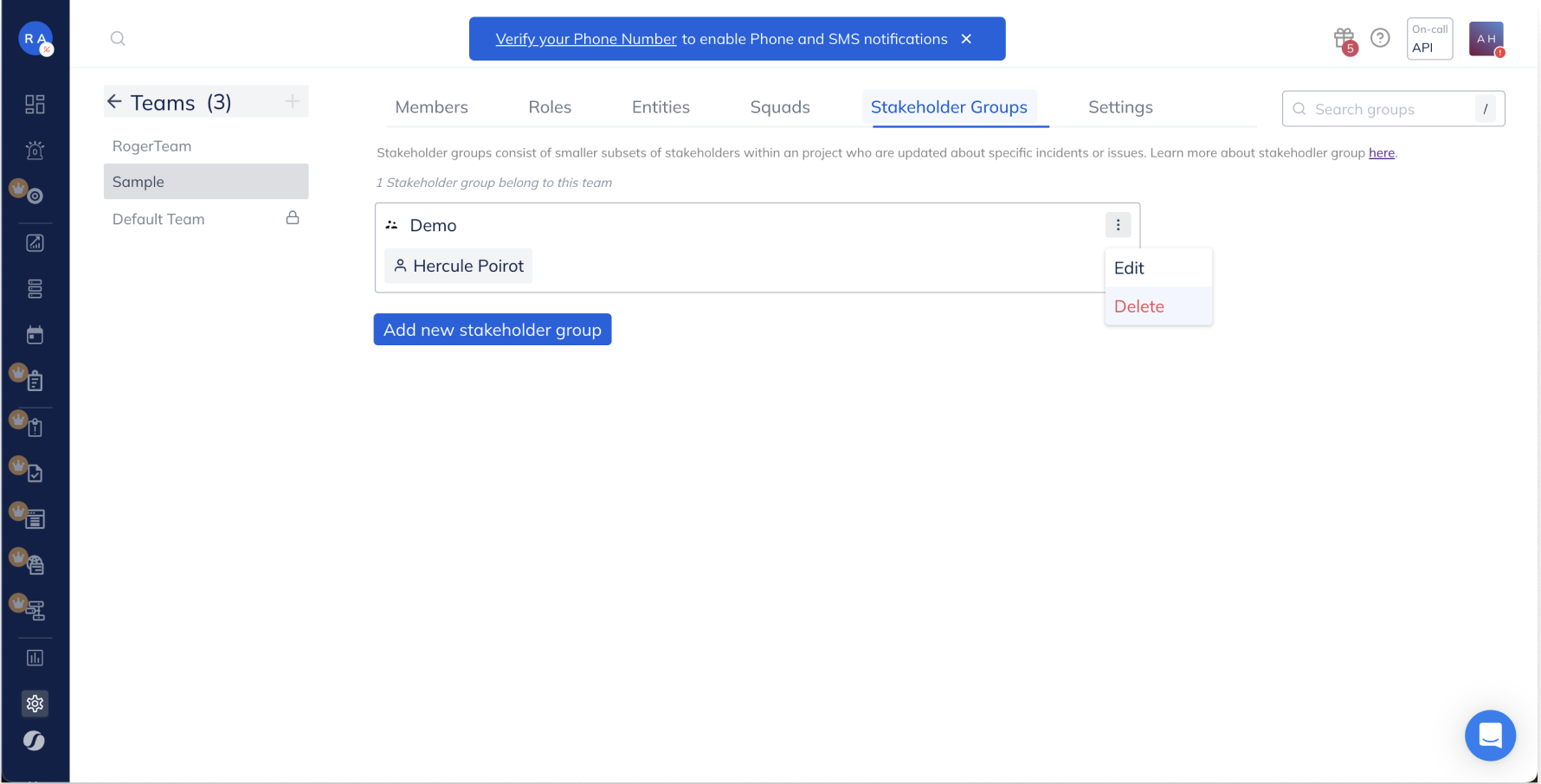The height and width of the screenshot is (784, 1541).
Task: Open the AH user avatar menu
Action: click(x=1486, y=39)
